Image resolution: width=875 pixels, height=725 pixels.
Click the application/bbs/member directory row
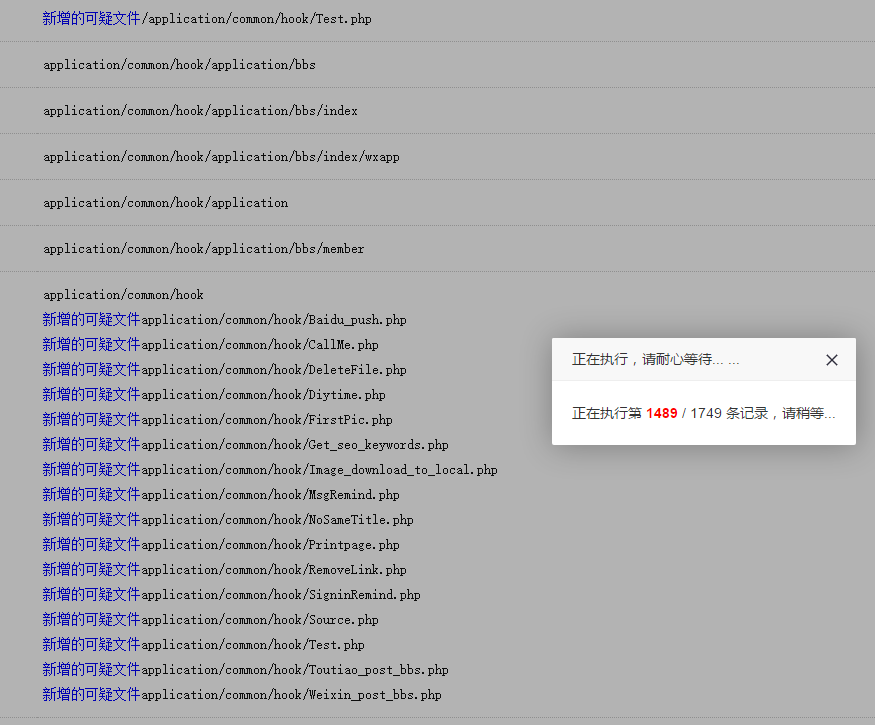point(203,249)
